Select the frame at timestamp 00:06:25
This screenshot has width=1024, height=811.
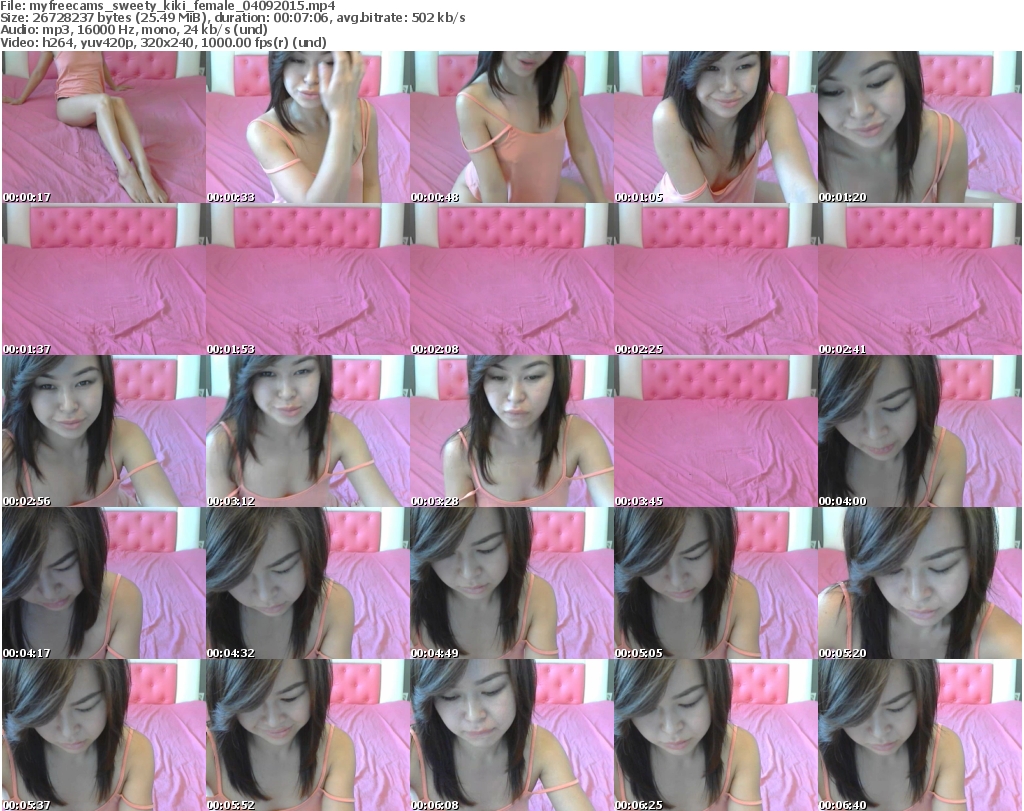716,735
